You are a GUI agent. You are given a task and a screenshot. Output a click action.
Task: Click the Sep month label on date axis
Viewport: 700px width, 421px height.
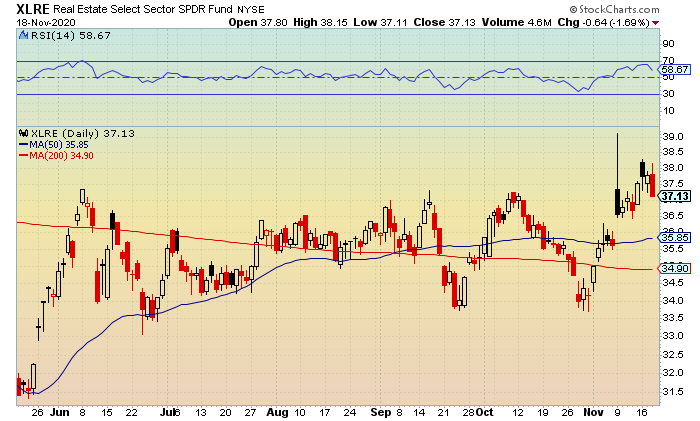tap(381, 412)
